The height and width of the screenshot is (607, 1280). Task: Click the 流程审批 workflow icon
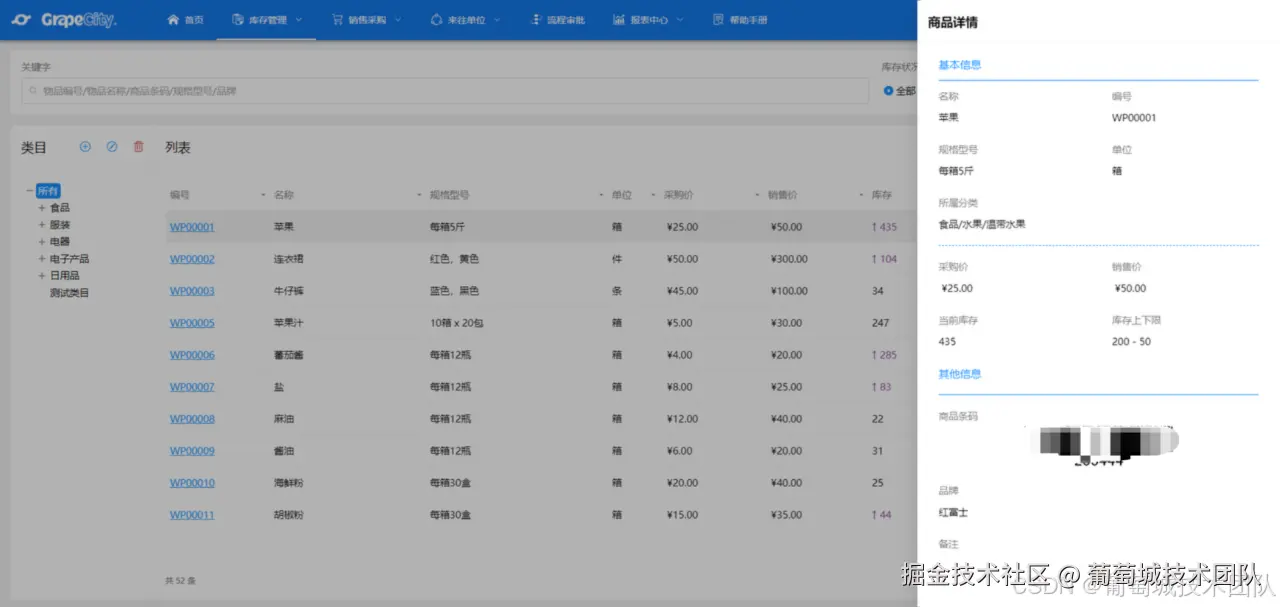pos(536,20)
